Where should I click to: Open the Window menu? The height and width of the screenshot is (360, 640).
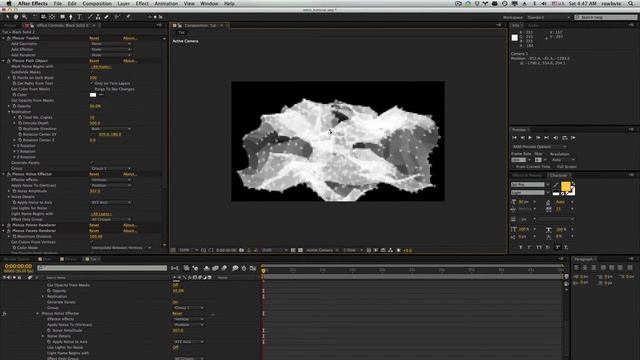209,3
